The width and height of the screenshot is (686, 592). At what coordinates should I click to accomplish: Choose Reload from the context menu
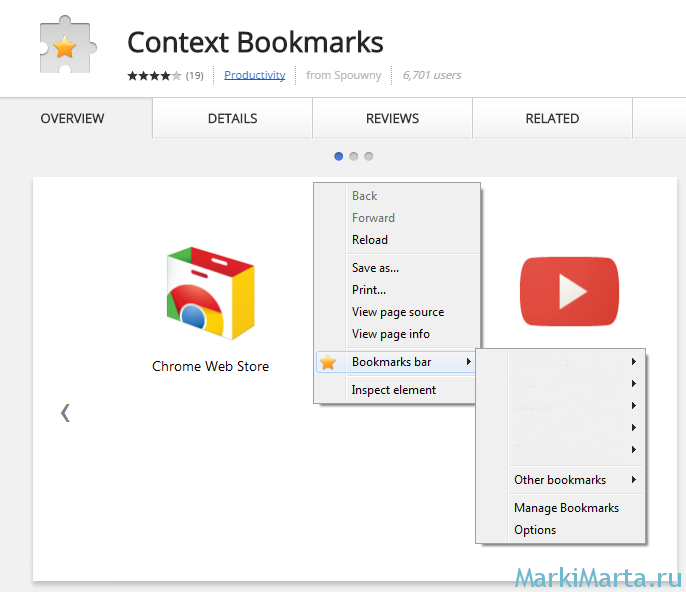tap(370, 240)
